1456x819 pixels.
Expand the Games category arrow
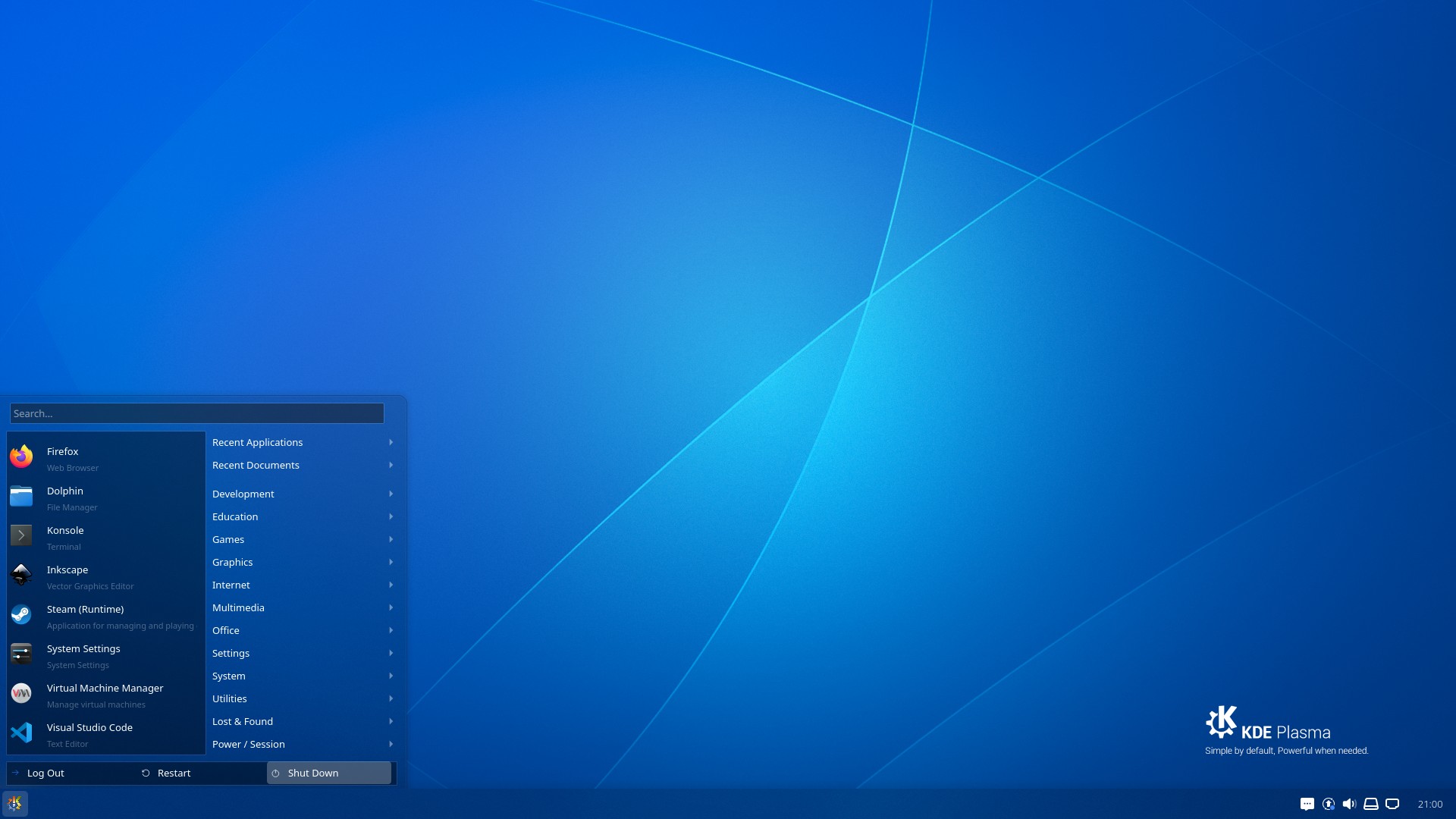pyautogui.click(x=391, y=539)
